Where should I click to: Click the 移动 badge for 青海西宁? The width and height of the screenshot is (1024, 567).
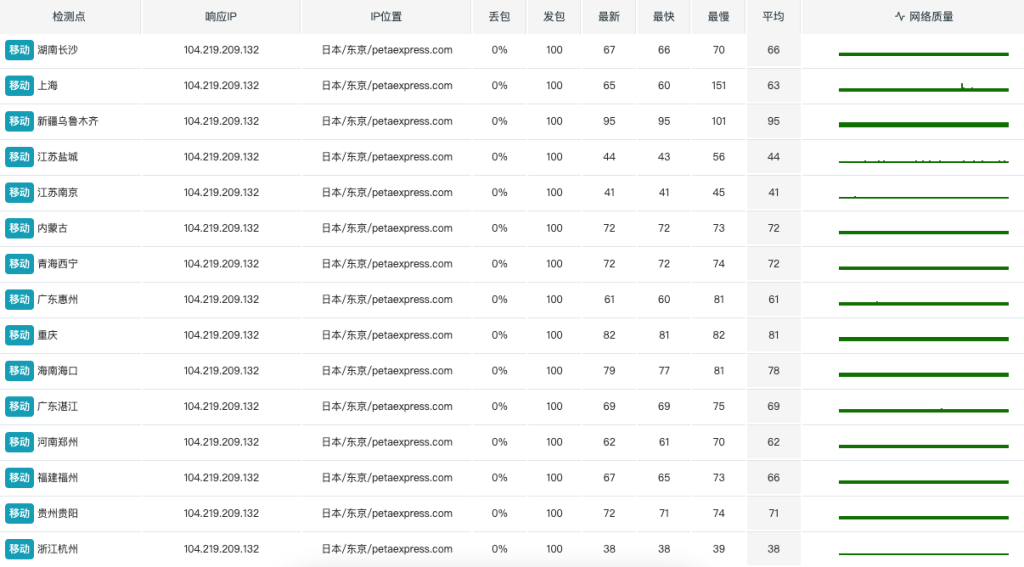pos(19,264)
